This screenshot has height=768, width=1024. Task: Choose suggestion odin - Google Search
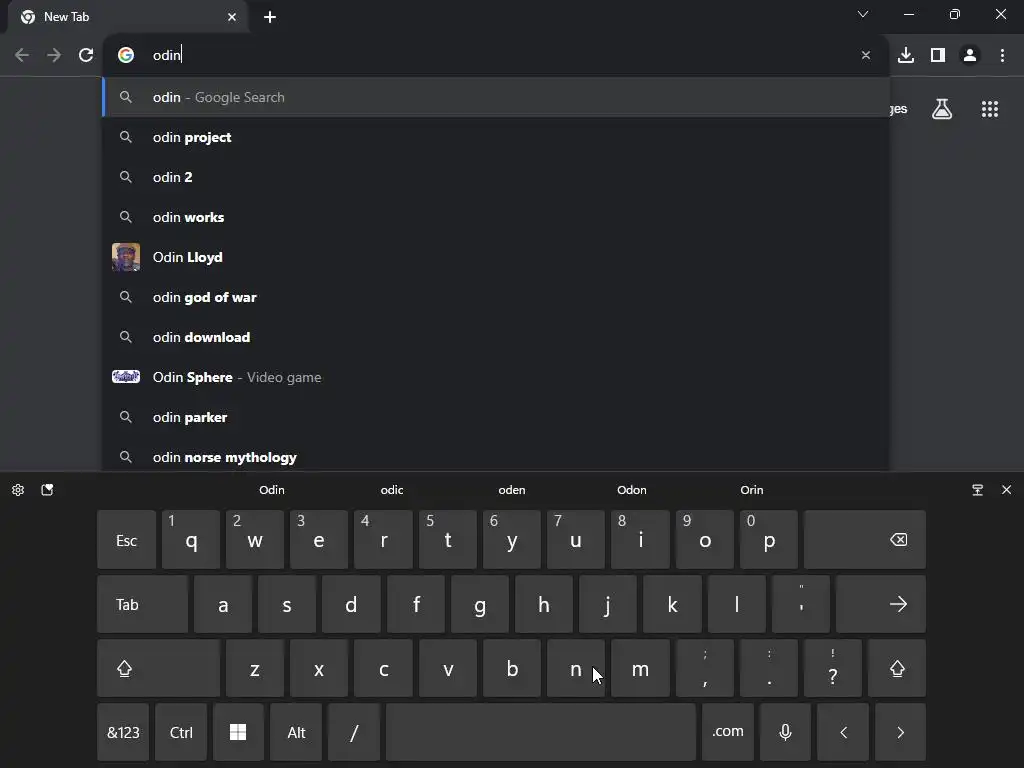[x=496, y=97]
